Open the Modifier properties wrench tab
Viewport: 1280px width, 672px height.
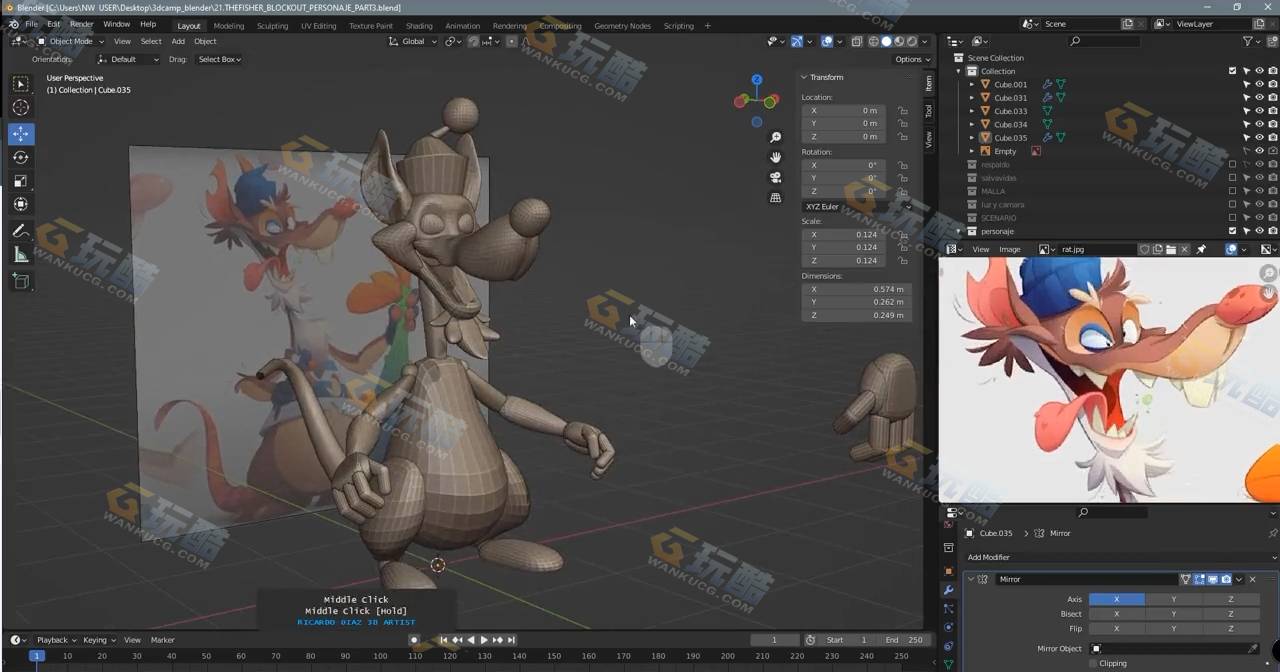click(948, 591)
